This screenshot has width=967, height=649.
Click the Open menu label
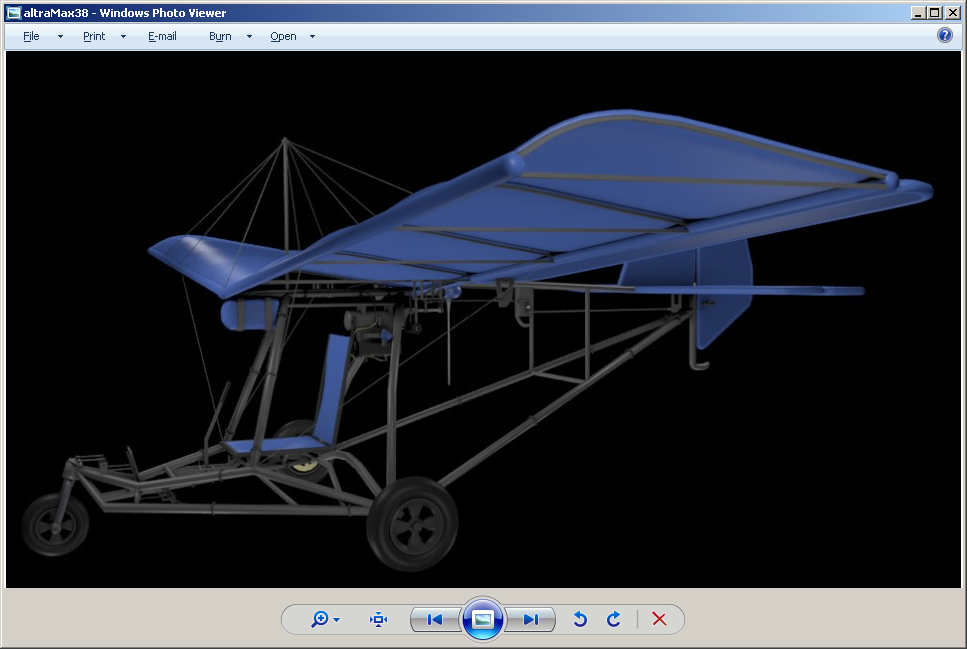point(283,36)
